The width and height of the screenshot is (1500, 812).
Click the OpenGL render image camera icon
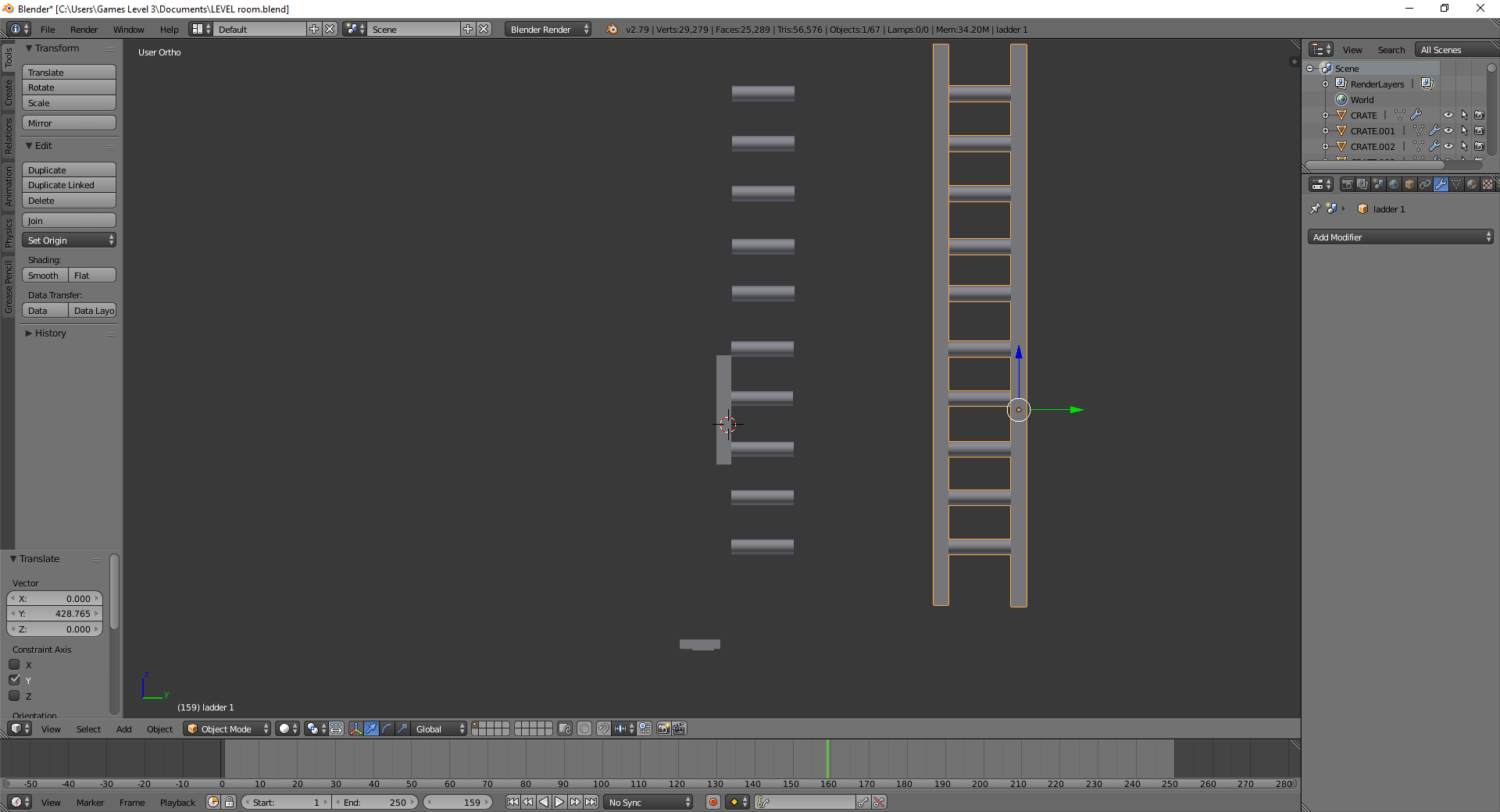[x=663, y=728]
